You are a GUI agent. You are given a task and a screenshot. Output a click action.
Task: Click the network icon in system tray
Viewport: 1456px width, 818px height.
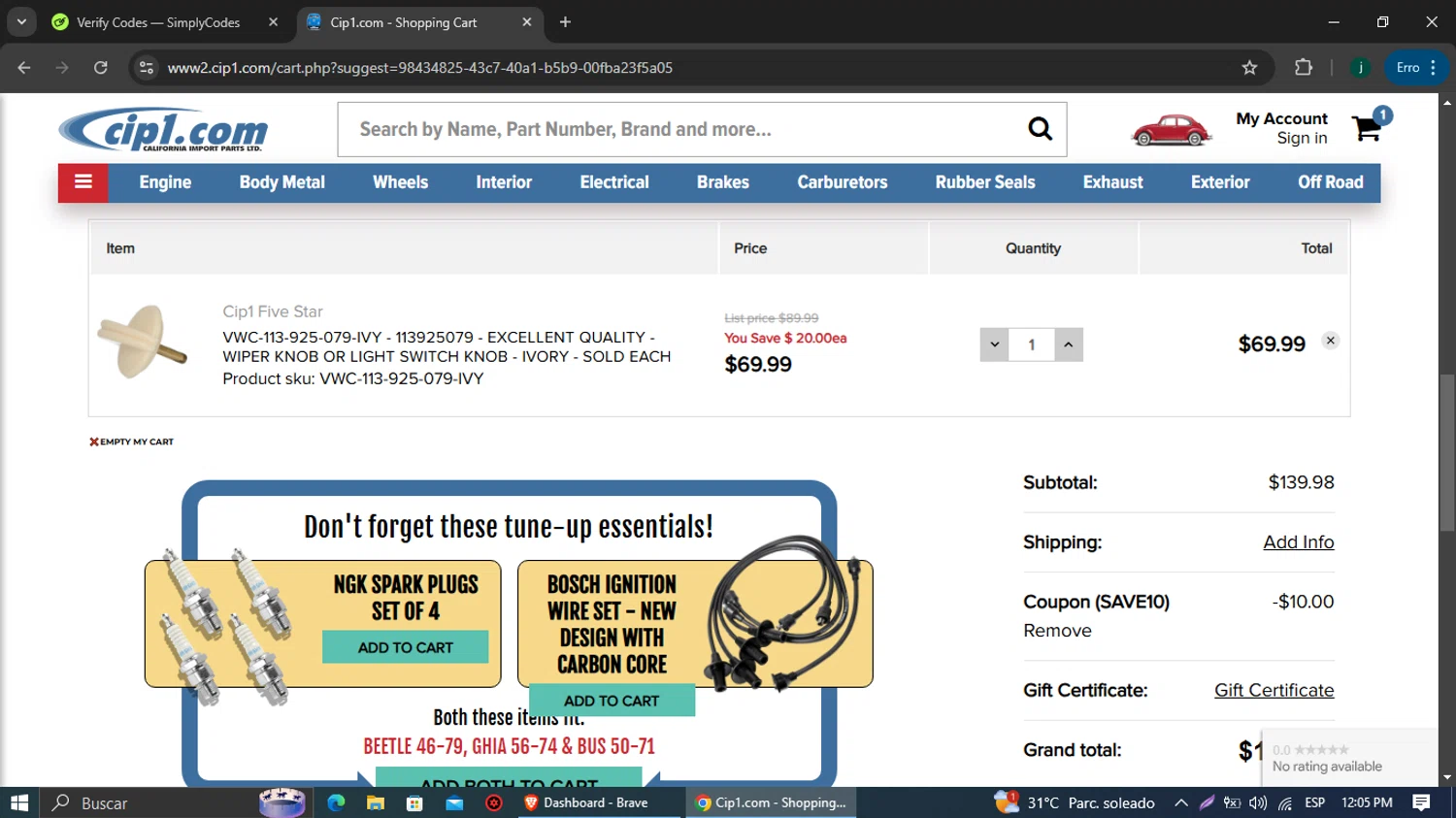point(1285,802)
